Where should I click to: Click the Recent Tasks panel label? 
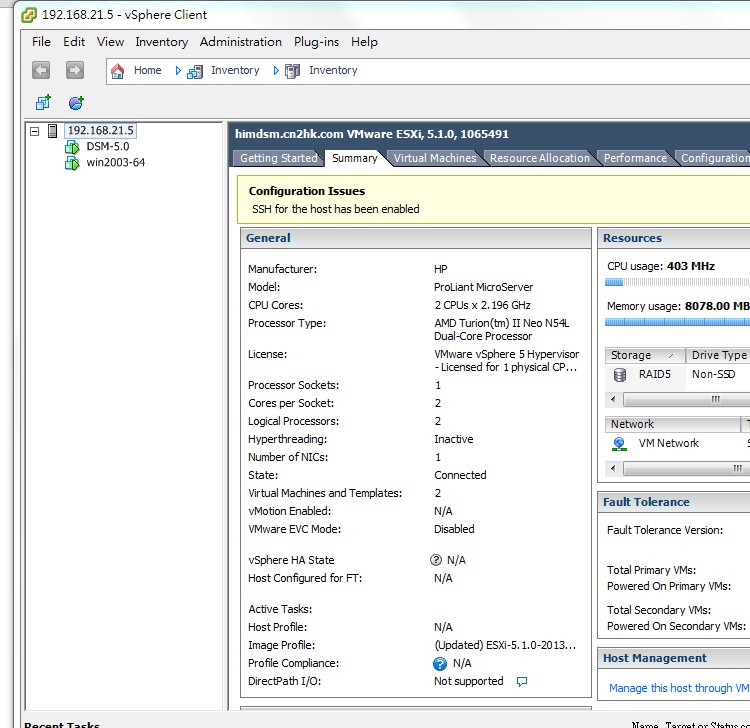(x=62, y=724)
